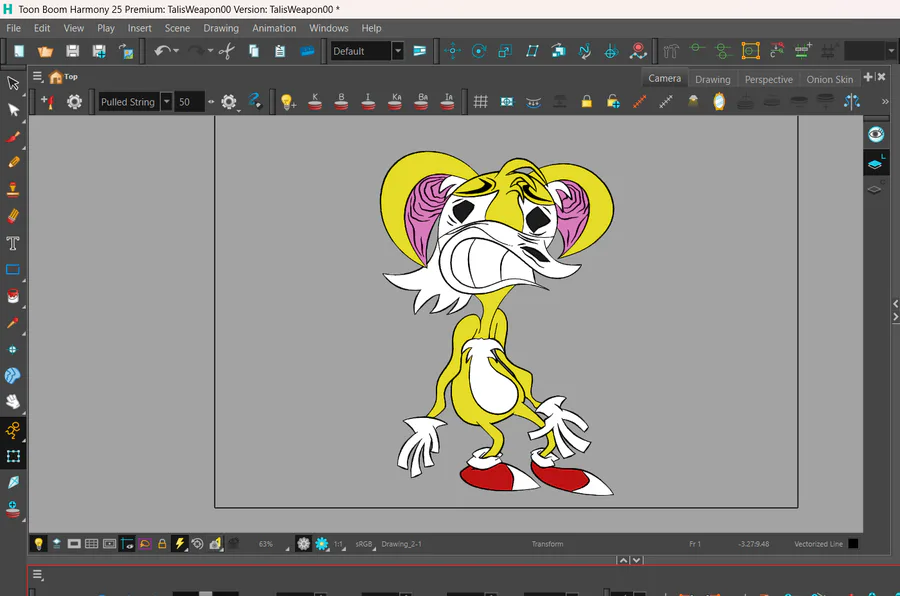The image size is (900, 596).
Task: Click the File menu
Action: pyautogui.click(x=13, y=28)
